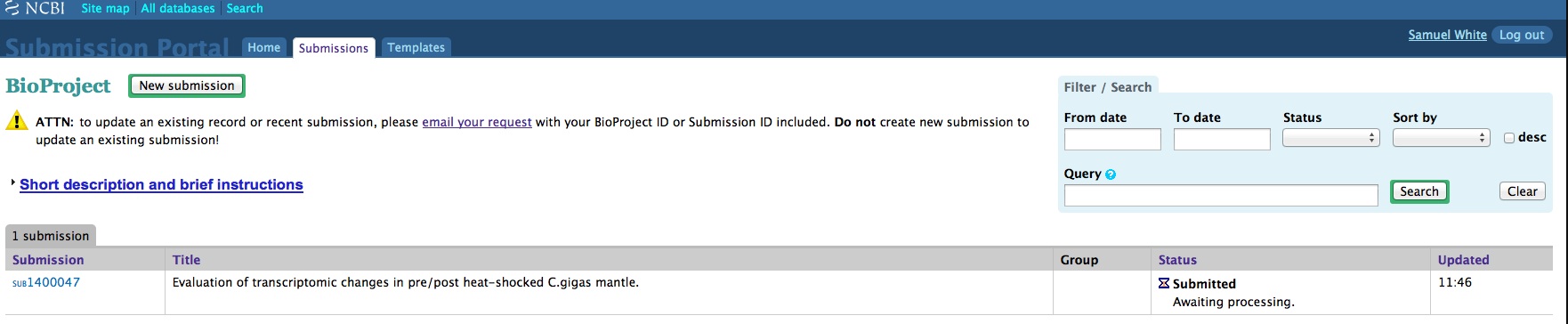Select the Submissions tab
Screen dimensions: 1568x324
pos(334,48)
